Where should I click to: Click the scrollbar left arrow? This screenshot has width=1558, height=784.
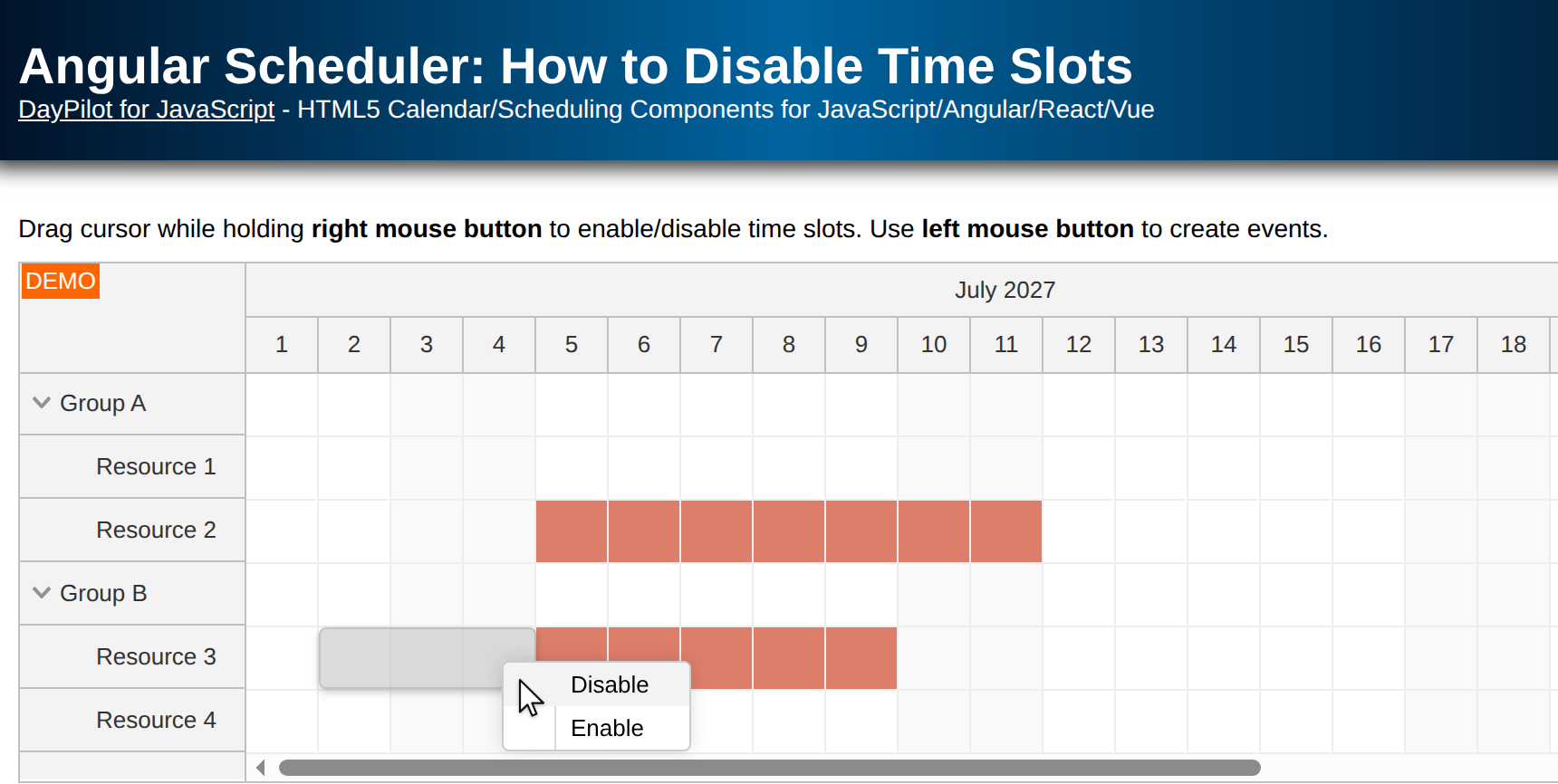260,768
